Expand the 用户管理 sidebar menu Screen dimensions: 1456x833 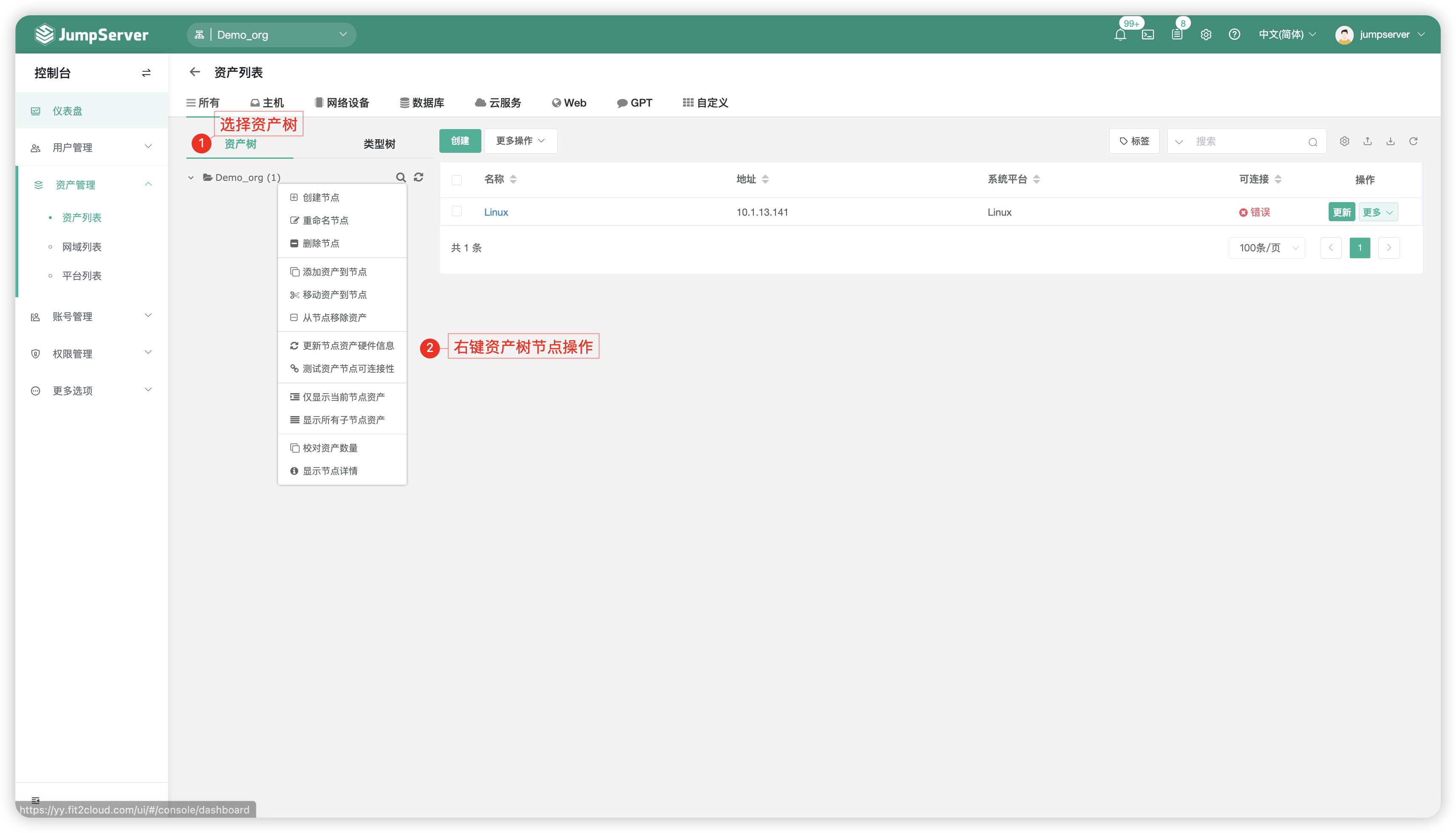pos(92,148)
